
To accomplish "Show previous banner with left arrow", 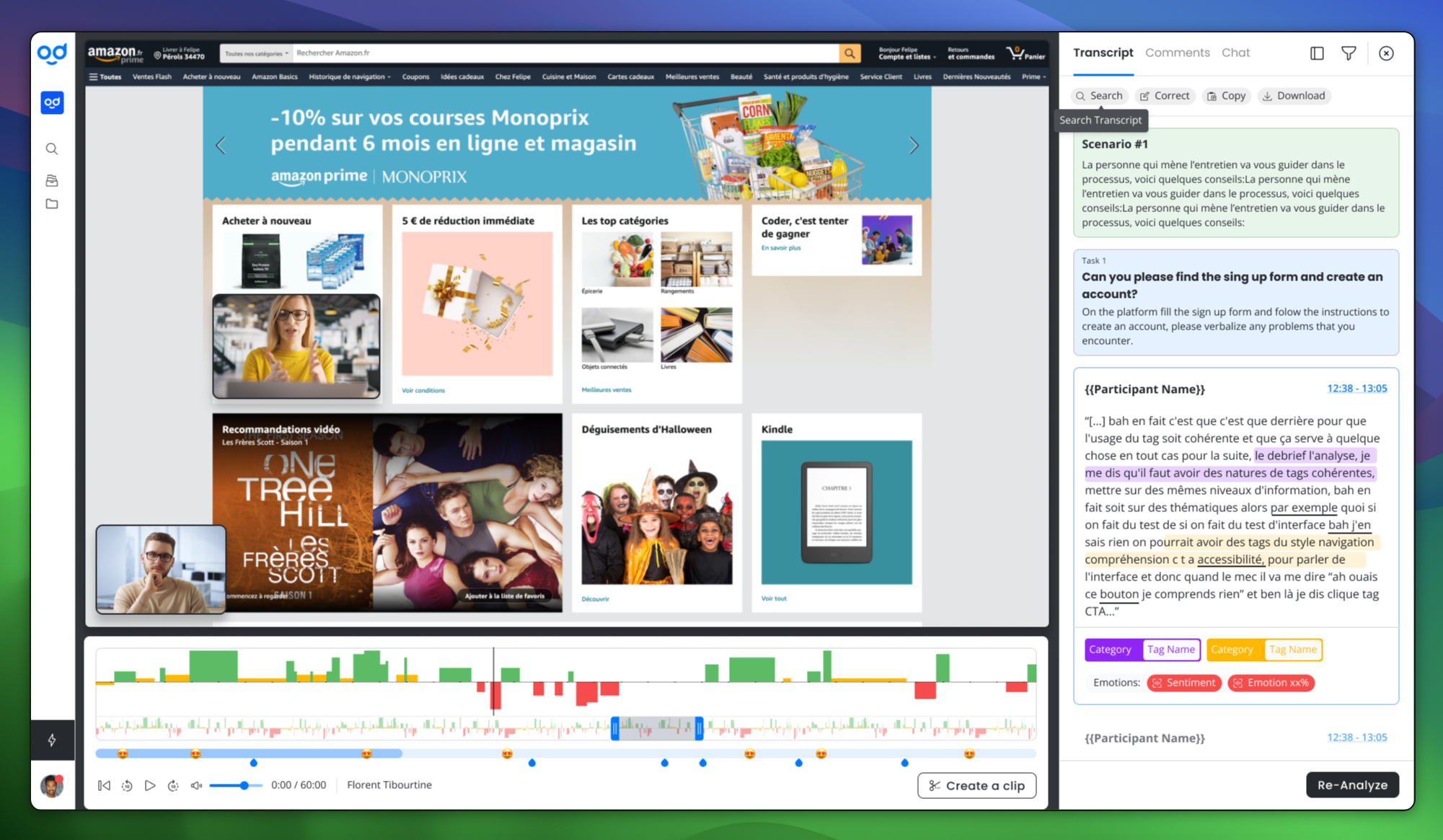I will tap(221, 146).
